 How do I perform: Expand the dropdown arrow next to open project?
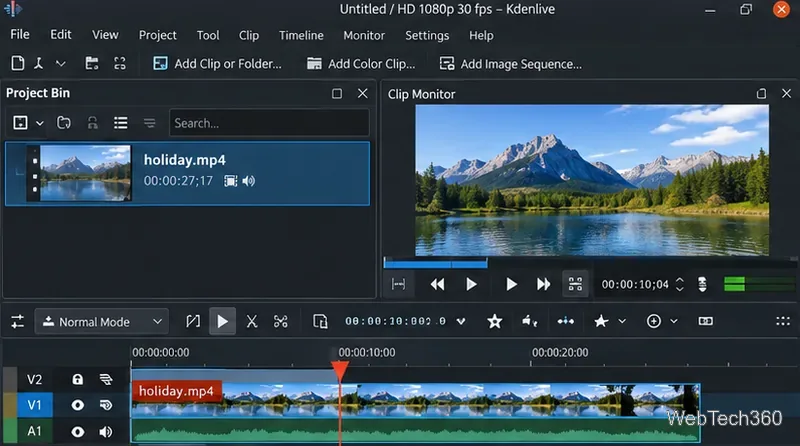coord(61,64)
